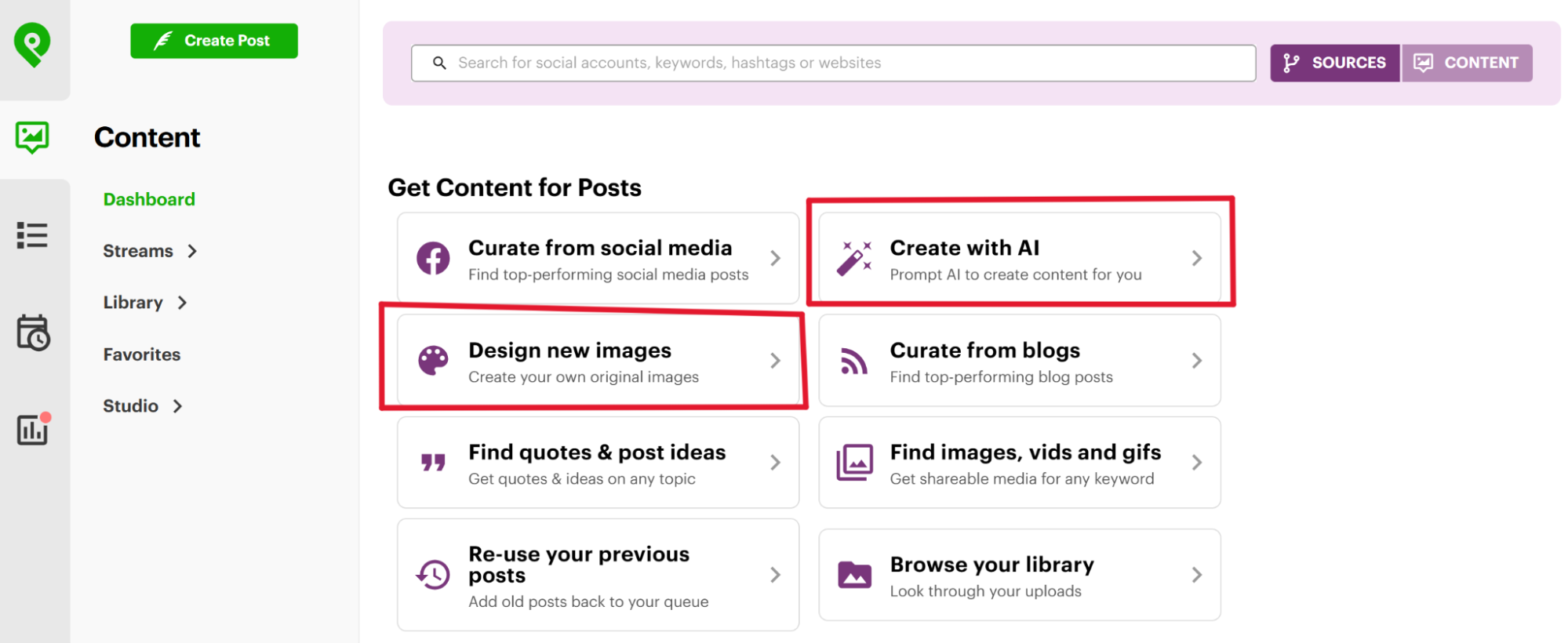The width and height of the screenshot is (1568, 643).
Task: Expand the Streams submenu chevron
Action: tap(192, 251)
